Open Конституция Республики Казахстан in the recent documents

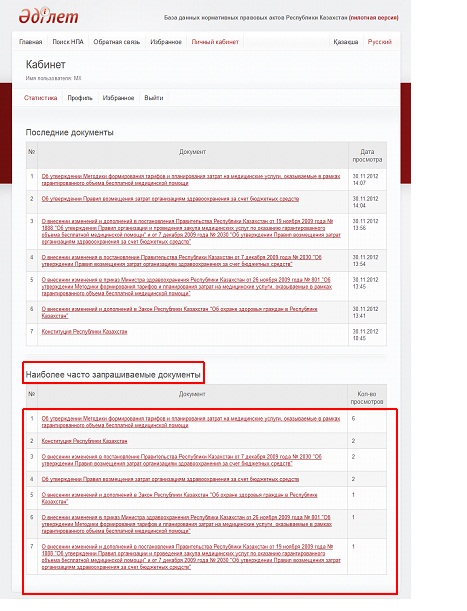[84, 332]
